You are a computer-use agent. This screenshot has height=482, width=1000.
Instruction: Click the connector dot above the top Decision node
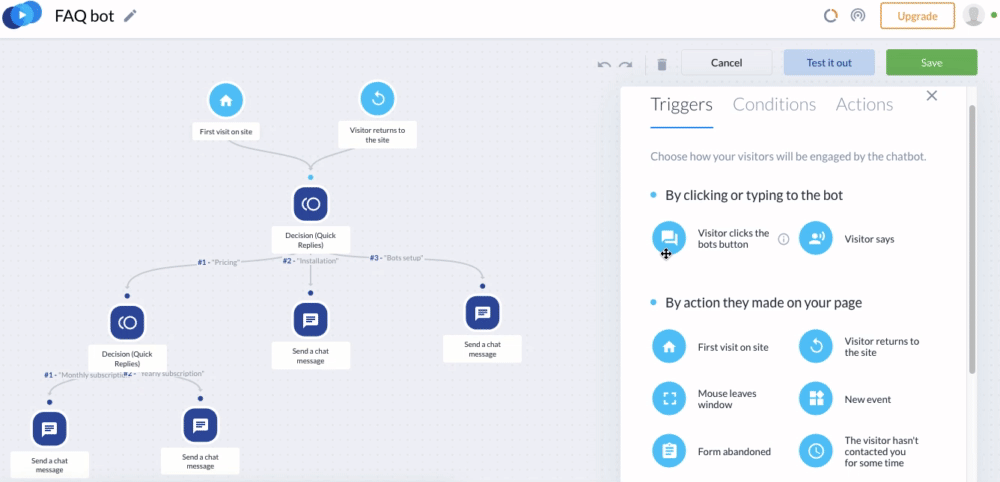(x=311, y=177)
